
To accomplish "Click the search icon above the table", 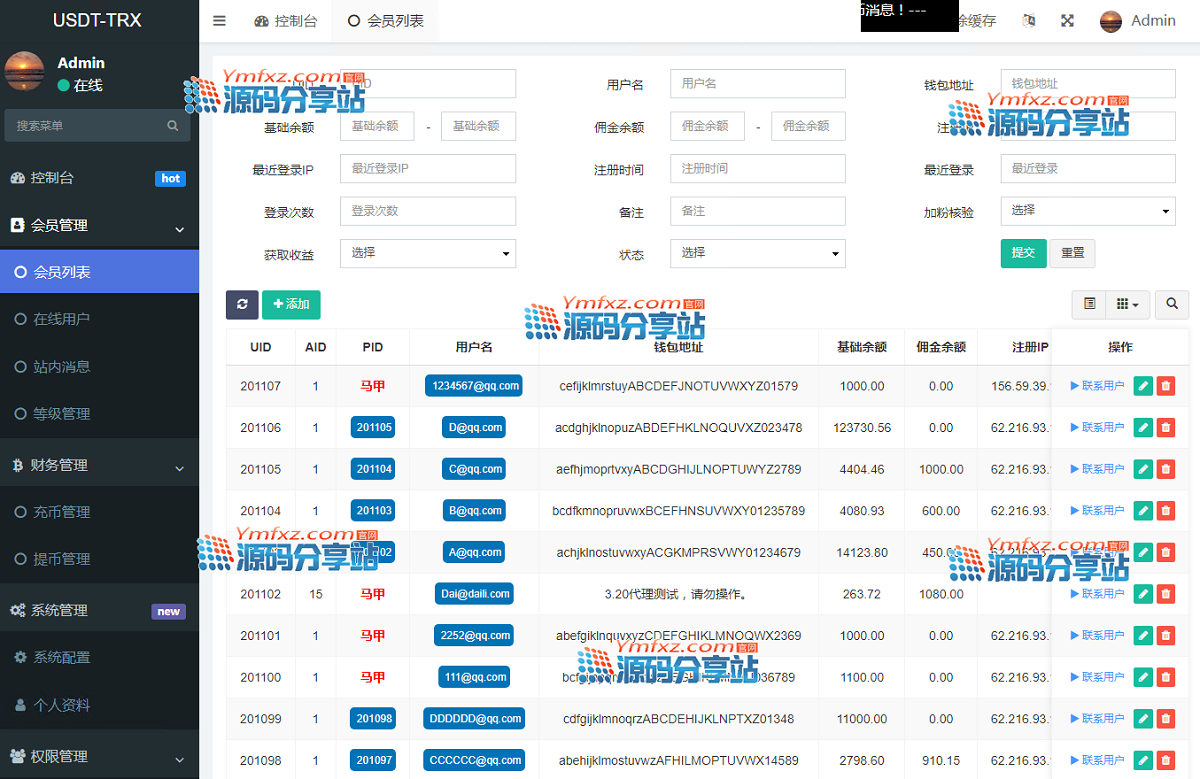I will click(1172, 304).
